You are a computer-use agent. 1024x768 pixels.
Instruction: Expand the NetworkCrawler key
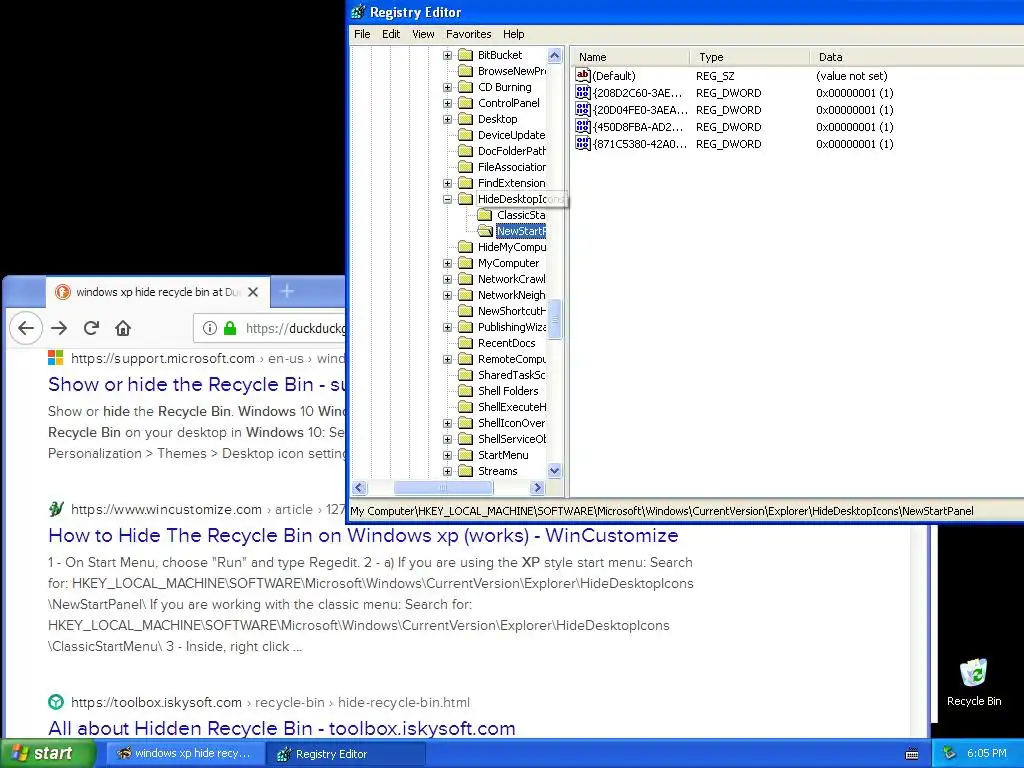point(447,280)
